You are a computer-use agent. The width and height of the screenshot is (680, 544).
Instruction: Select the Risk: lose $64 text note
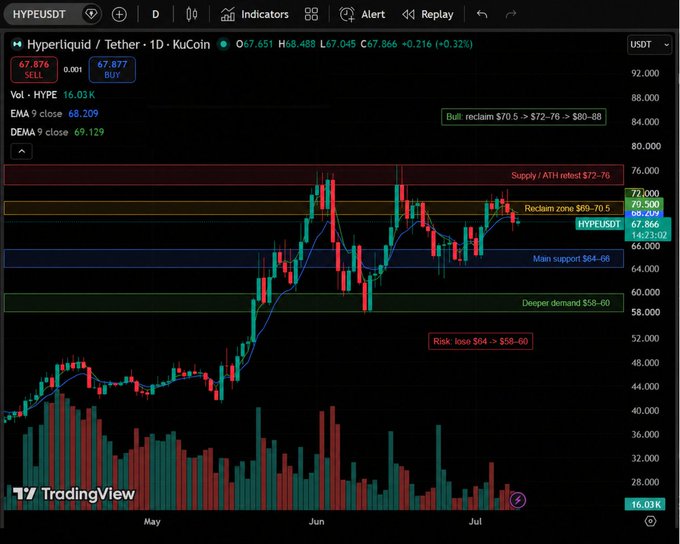pyautogui.click(x=481, y=341)
